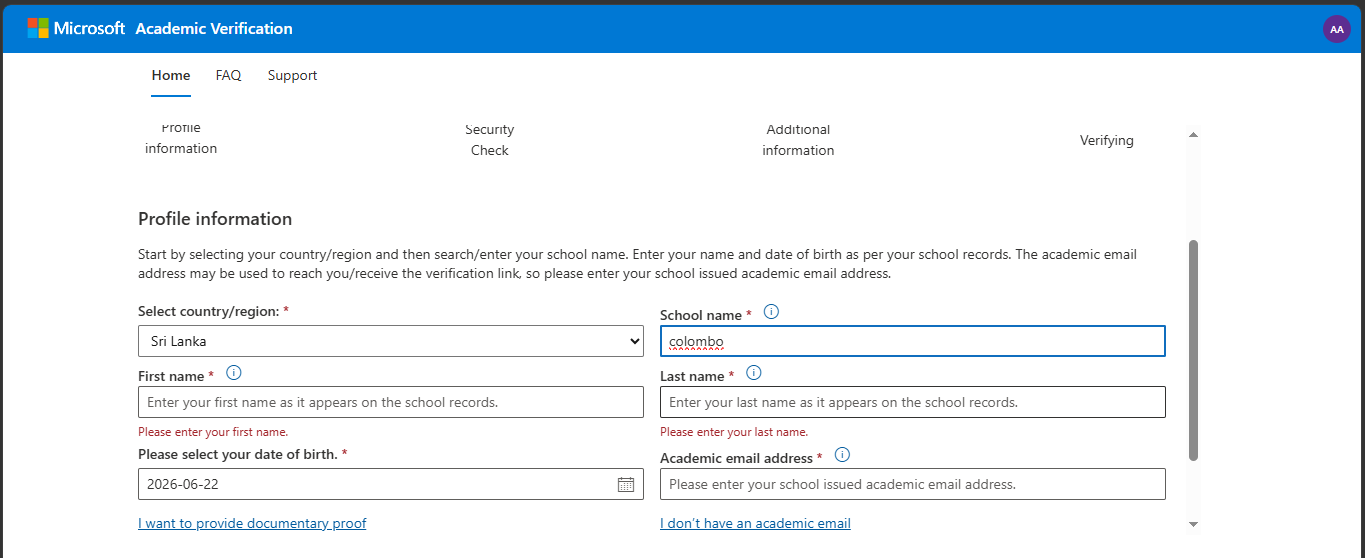Image resolution: width=1365 pixels, height=558 pixels.
Task: Focus the First name input field
Action: (391, 402)
